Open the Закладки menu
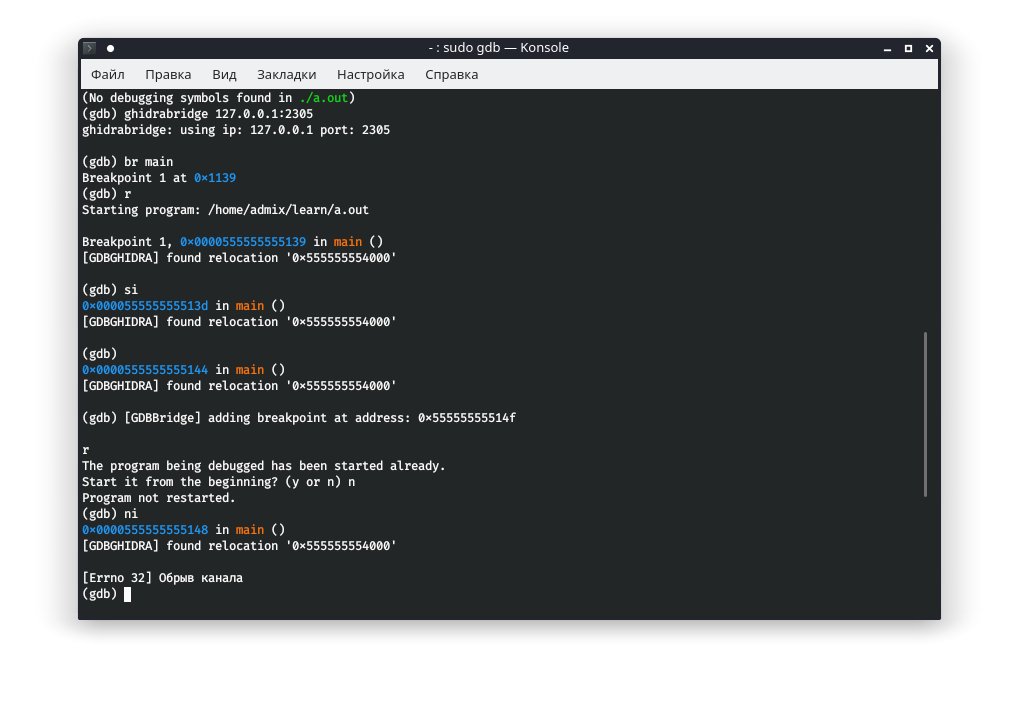The image size is (1019, 708). 287,75
